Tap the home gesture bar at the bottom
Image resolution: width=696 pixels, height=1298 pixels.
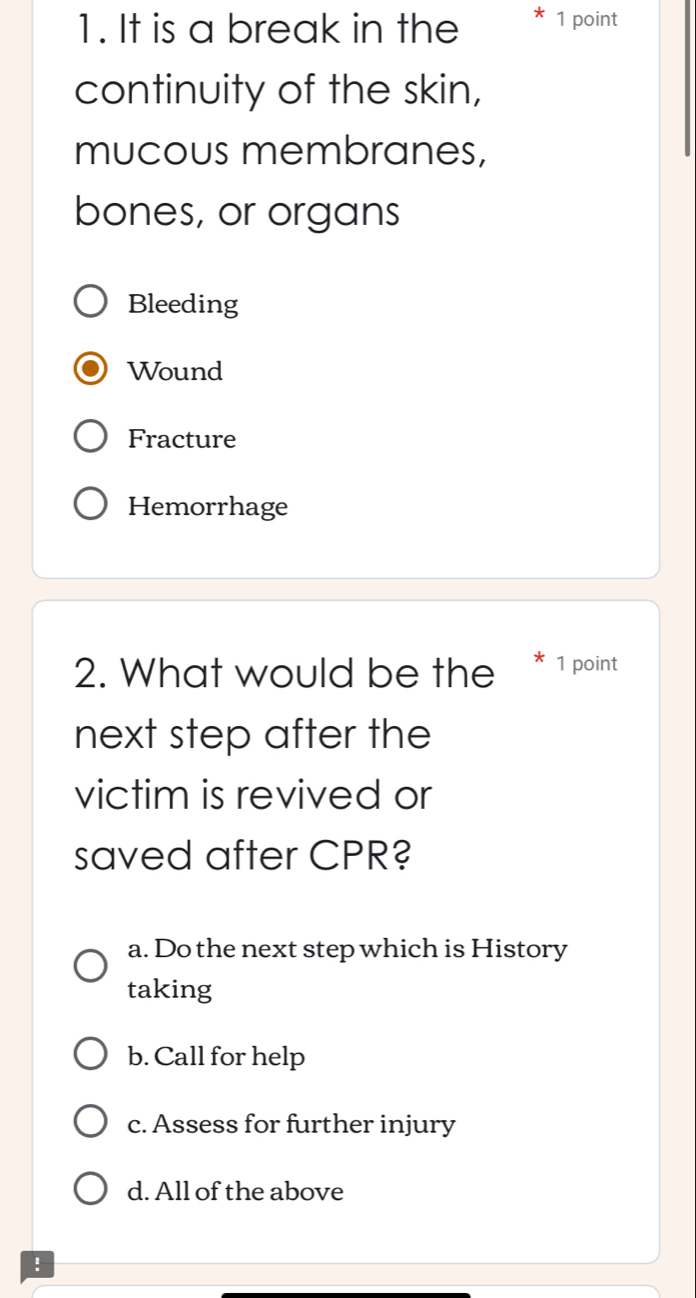345,1295
